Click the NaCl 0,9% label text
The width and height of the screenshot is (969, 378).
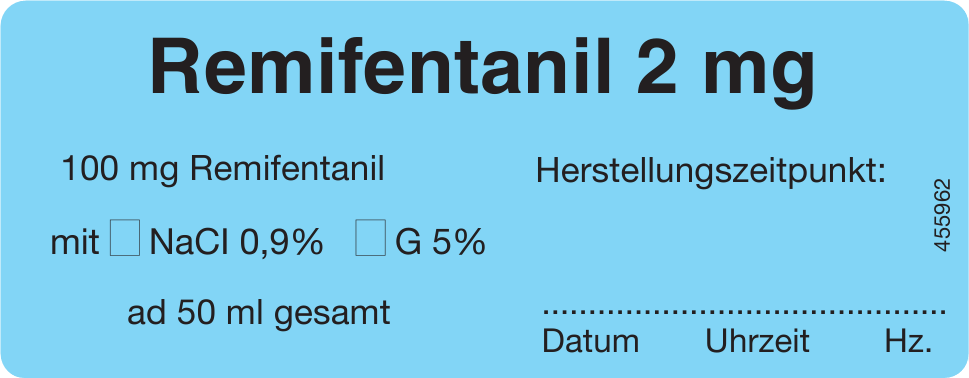coord(236,243)
